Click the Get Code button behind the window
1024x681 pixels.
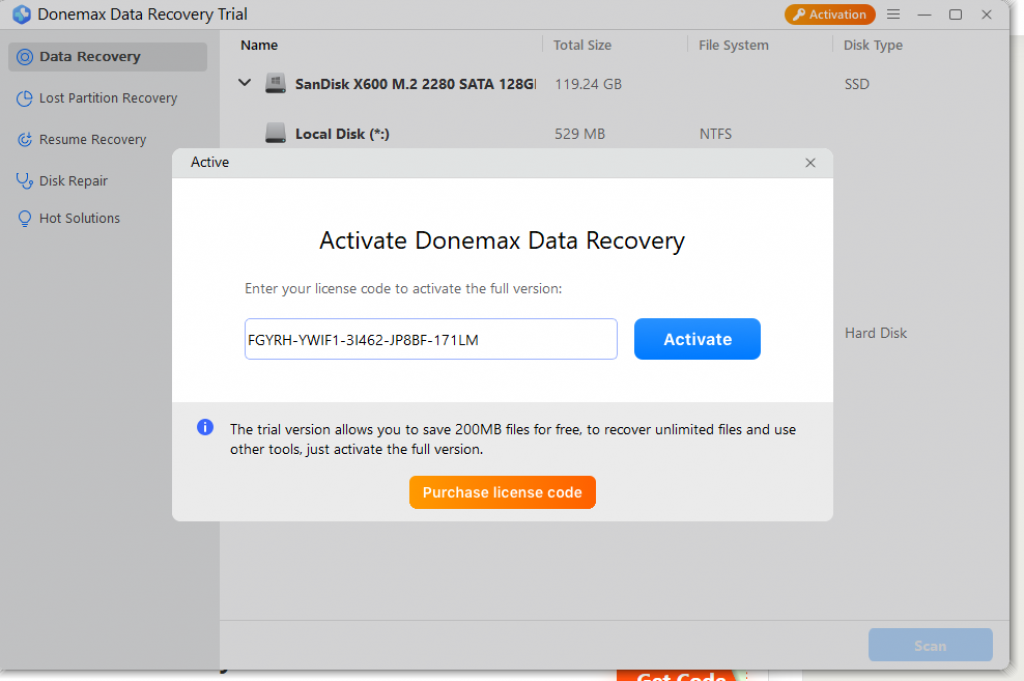[681, 676]
